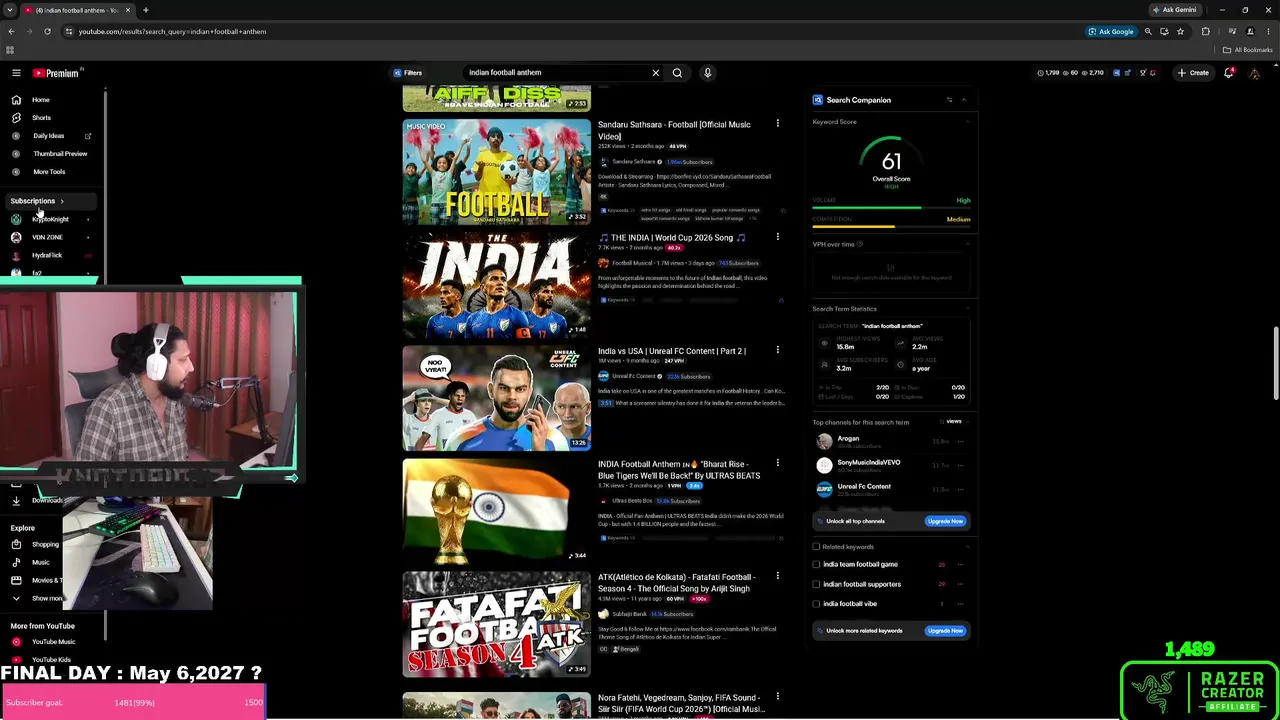Screen dimensions: 1280x720
Task: Collapse the VPH over time section
Action: coord(967,244)
